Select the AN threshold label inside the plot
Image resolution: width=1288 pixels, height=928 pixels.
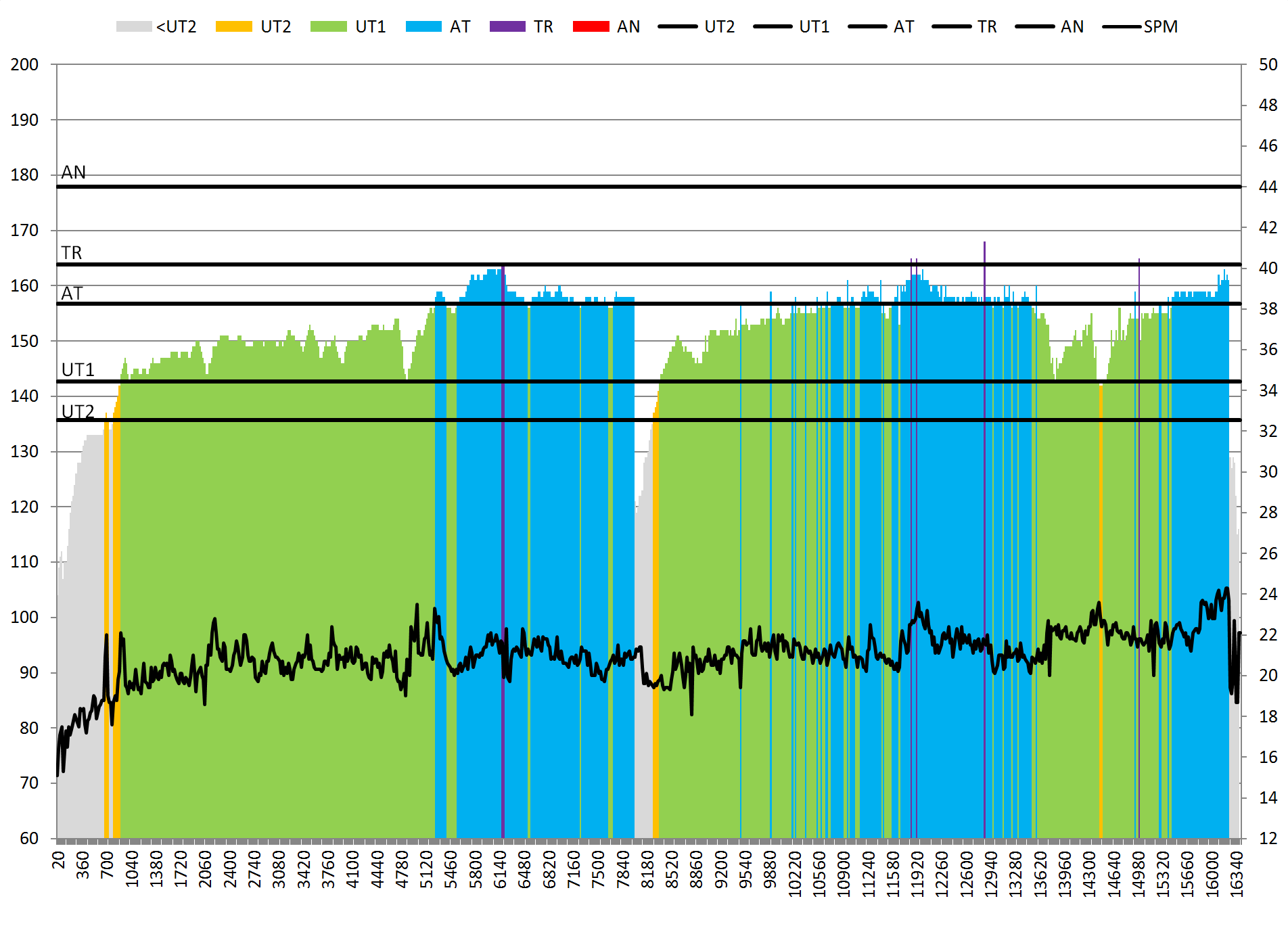pyautogui.click(x=74, y=172)
